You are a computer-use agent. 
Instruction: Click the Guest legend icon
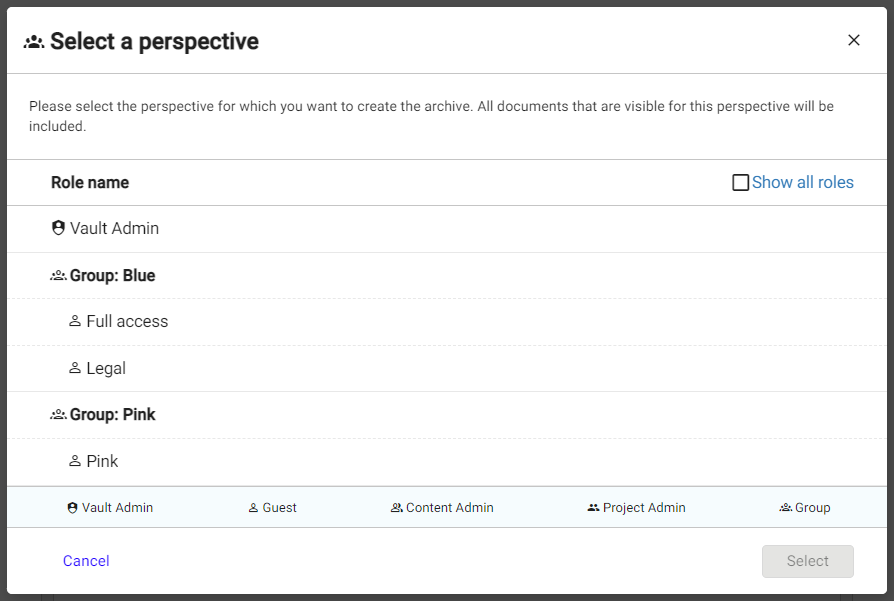pos(253,508)
